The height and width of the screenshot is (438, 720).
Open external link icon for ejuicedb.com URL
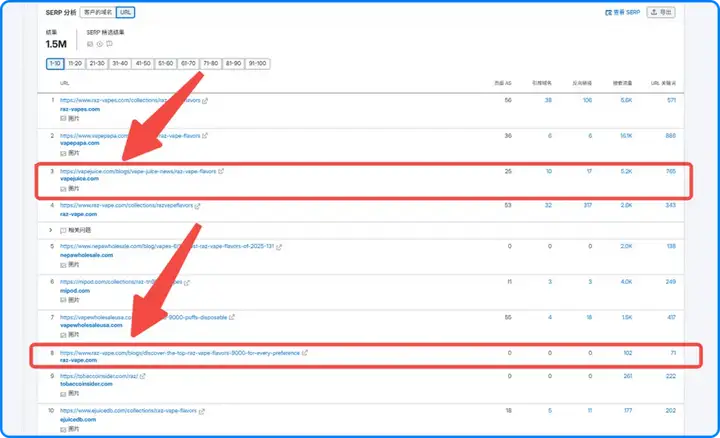(x=201, y=411)
